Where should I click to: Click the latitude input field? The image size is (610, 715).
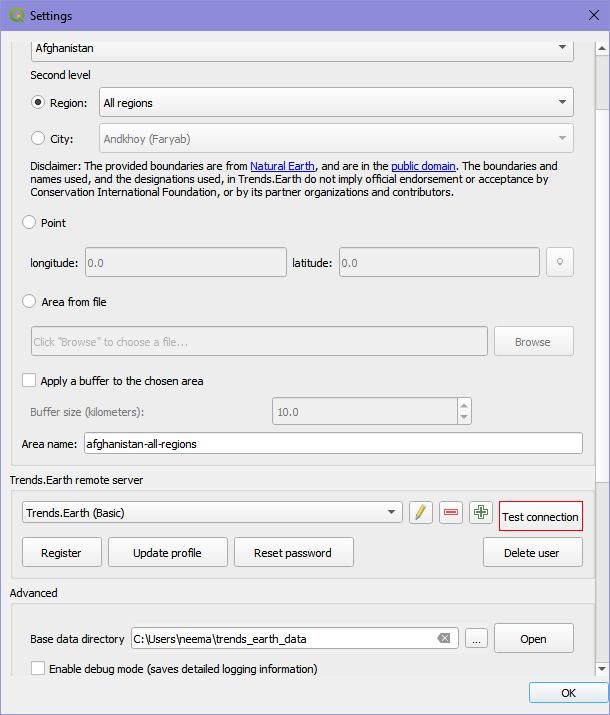tap(439, 262)
